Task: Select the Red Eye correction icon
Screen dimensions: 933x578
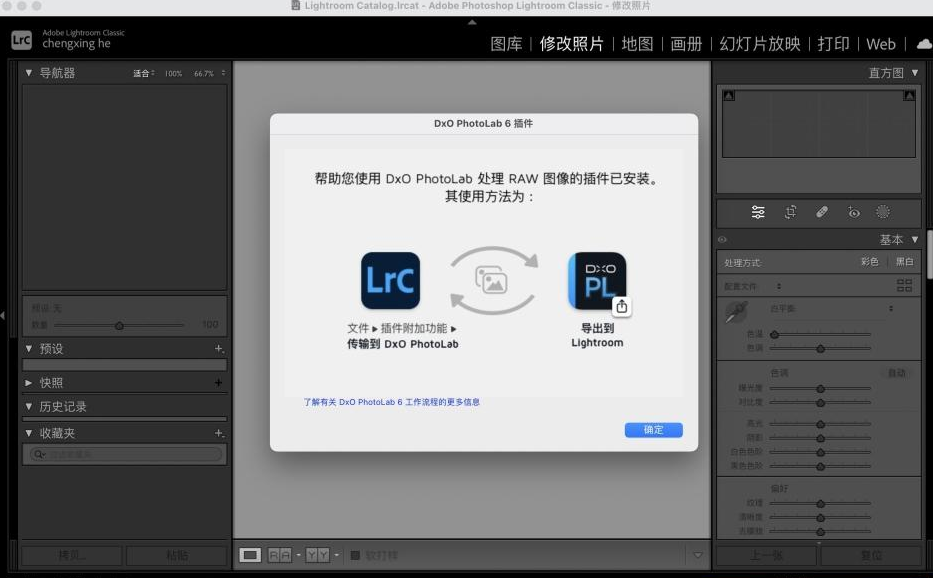Action: (x=854, y=212)
